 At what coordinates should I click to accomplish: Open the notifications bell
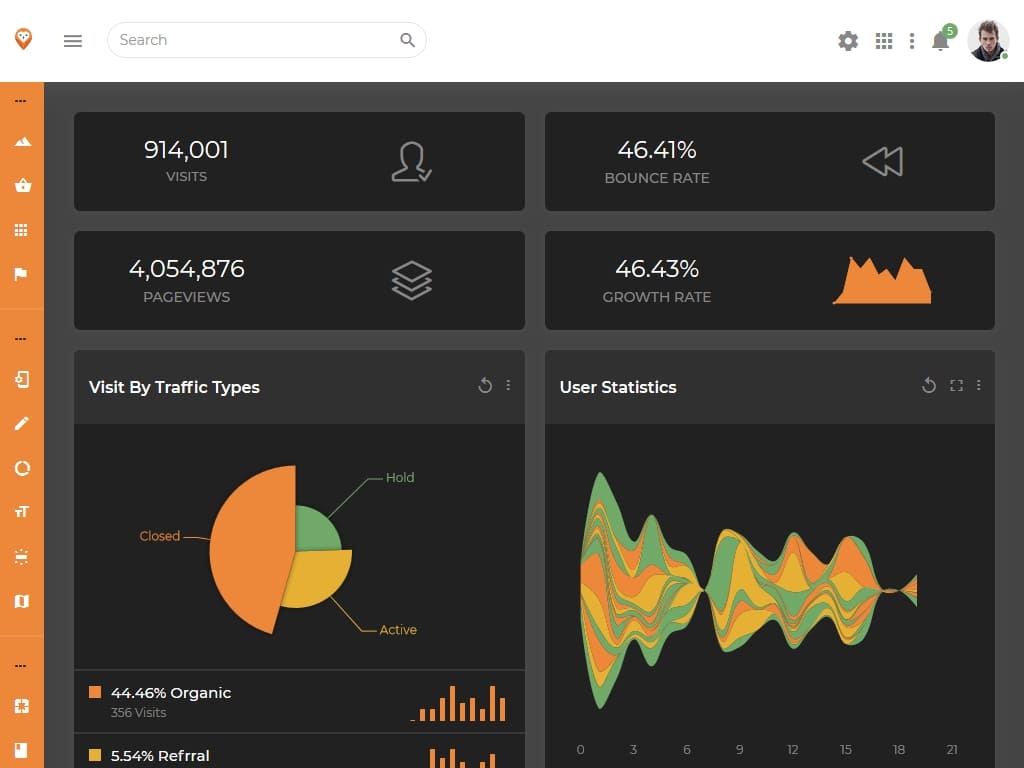coord(940,41)
